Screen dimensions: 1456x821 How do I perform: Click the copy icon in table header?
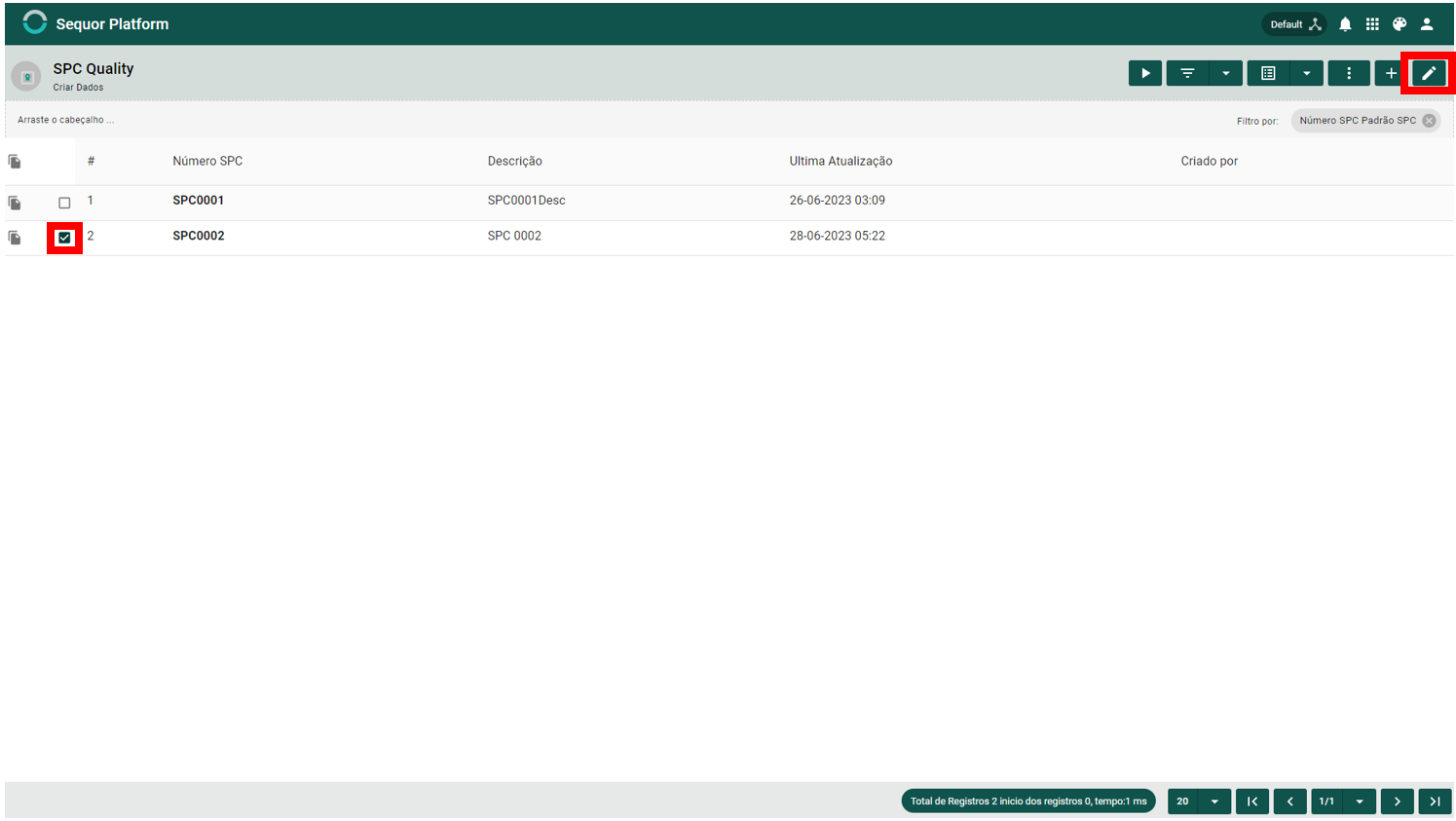15,162
